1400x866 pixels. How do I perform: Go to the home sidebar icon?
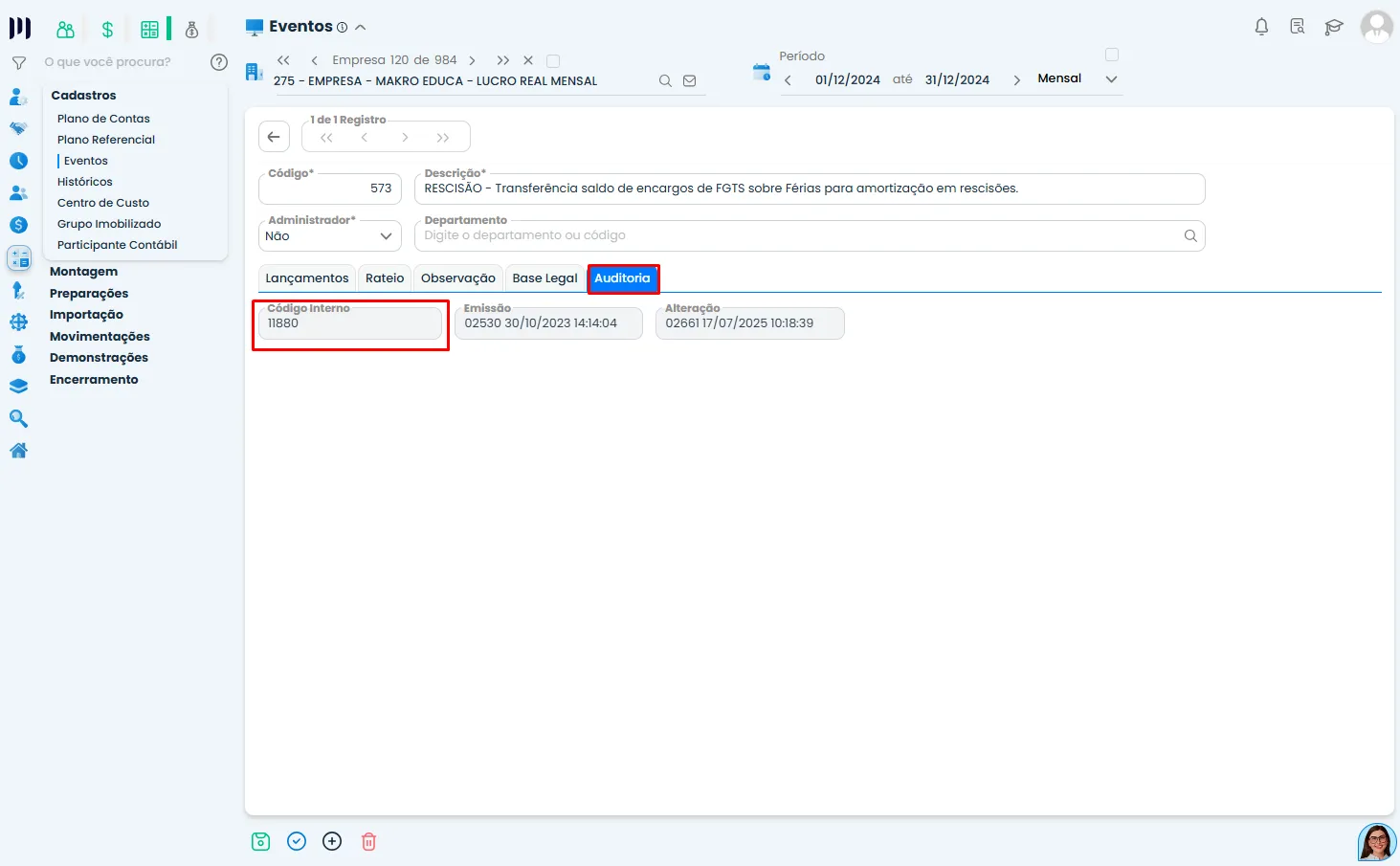click(18, 451)
